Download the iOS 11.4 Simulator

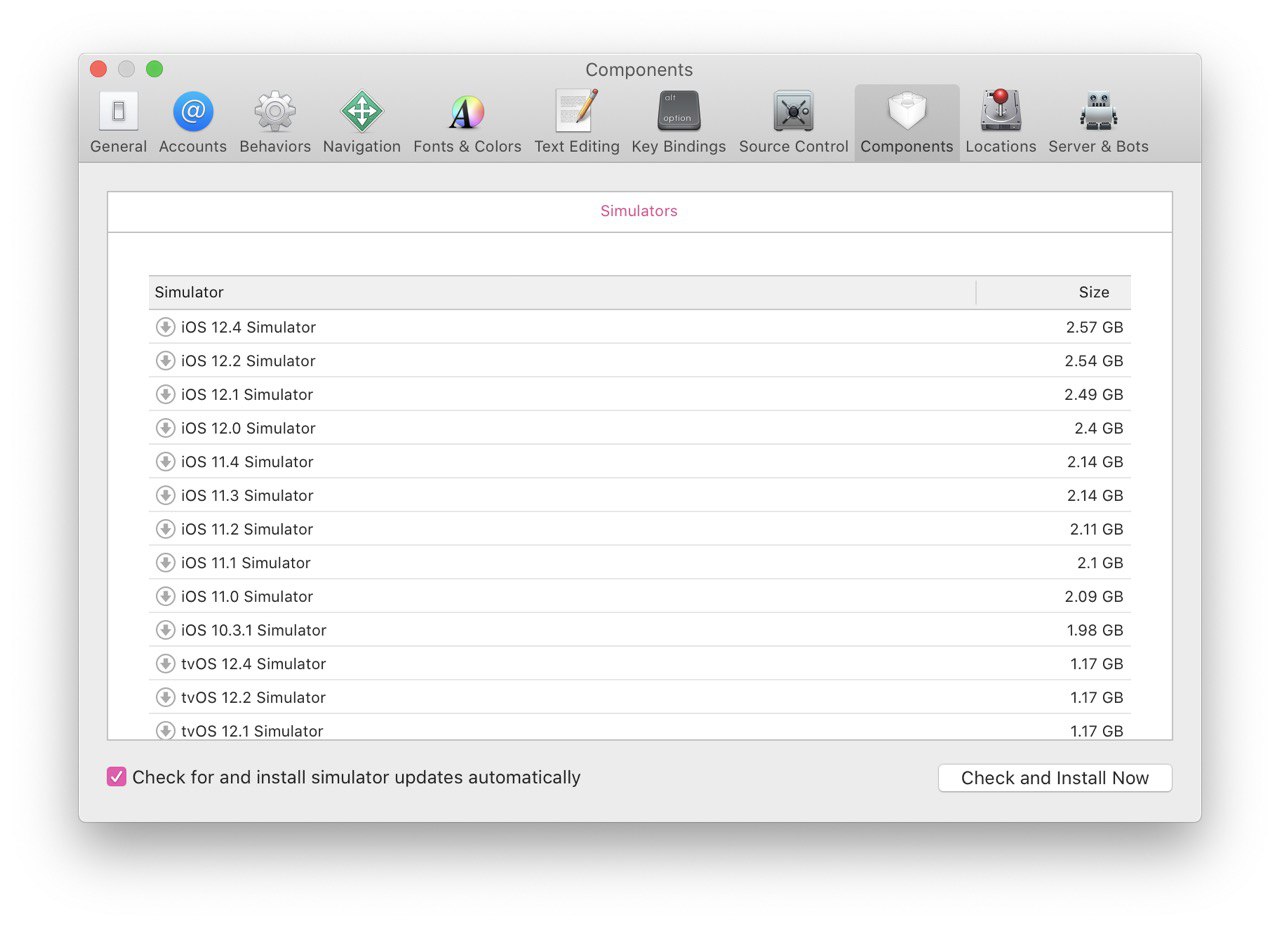pos(165,462)
